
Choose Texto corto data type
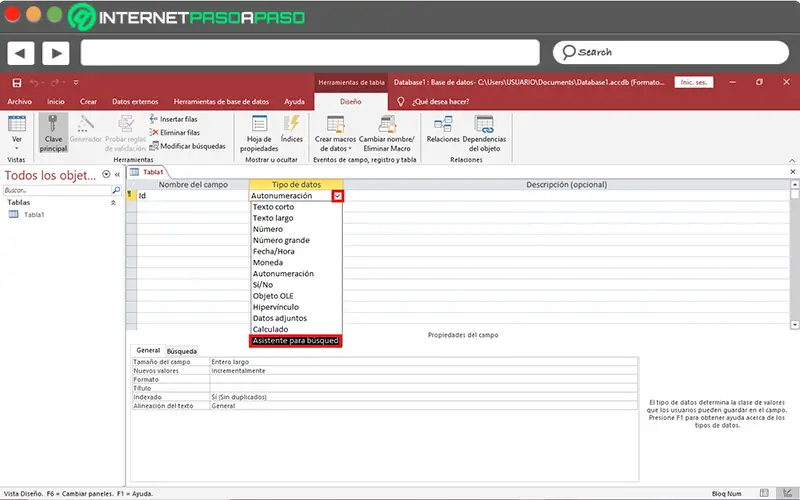click(x=273, y=207)
